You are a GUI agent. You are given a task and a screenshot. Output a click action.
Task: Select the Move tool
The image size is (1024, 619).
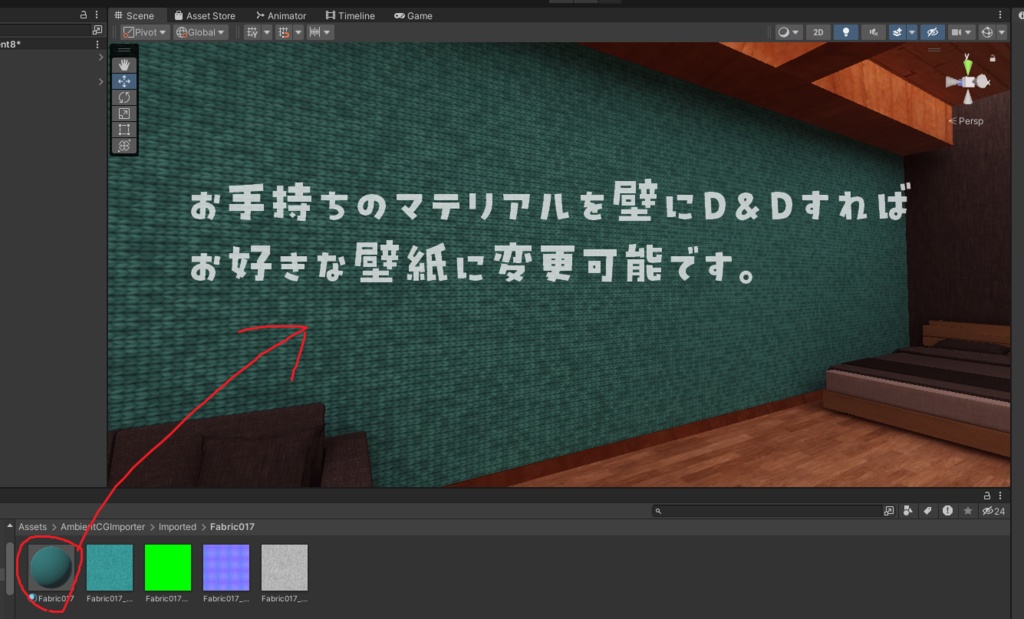(x=124, y=81)
